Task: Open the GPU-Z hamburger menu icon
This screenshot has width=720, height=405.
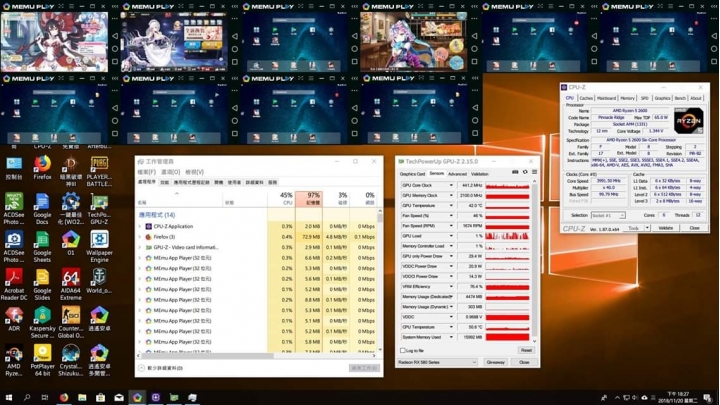Action: (534, 172)
